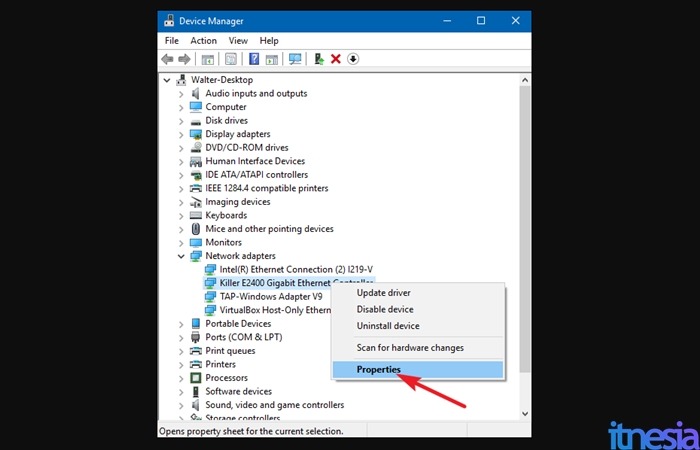Minimize the Device Manager window

click(446, 21)
